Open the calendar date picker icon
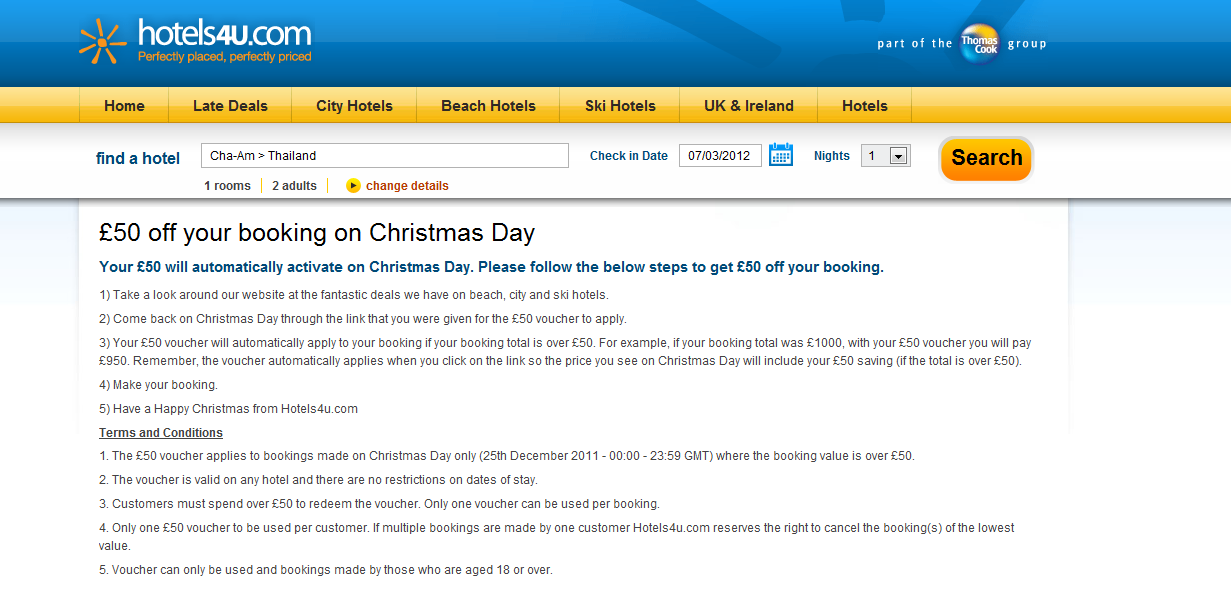Image resolution: width=1231 pixels, height=603 pixels. [x=781, y=155]
